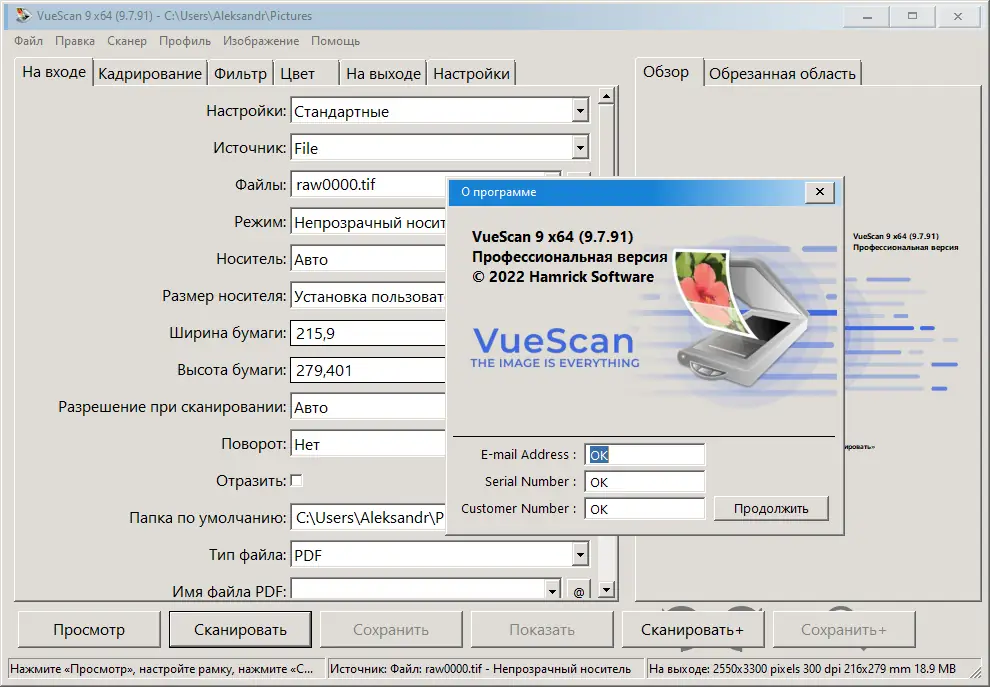The height and width of the screenshot is (687, 990).
Task: Switch to the На выходе tab
Action: [x=383, y=74]
